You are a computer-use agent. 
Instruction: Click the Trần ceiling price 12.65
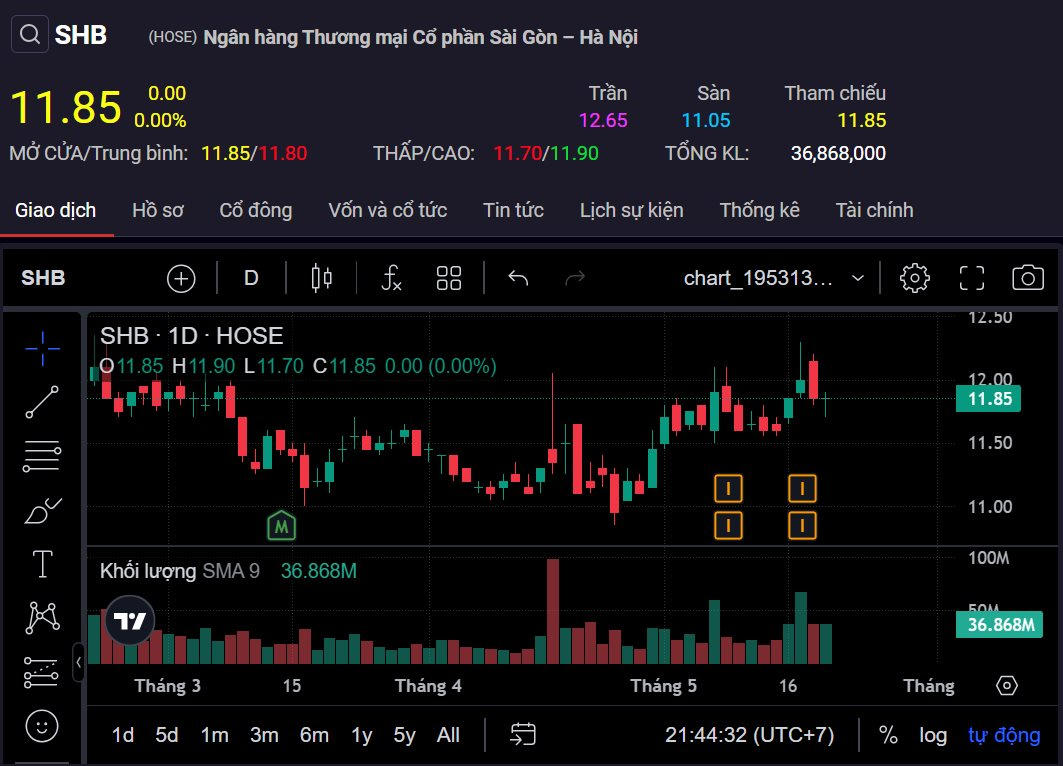[x=603, y=121]
